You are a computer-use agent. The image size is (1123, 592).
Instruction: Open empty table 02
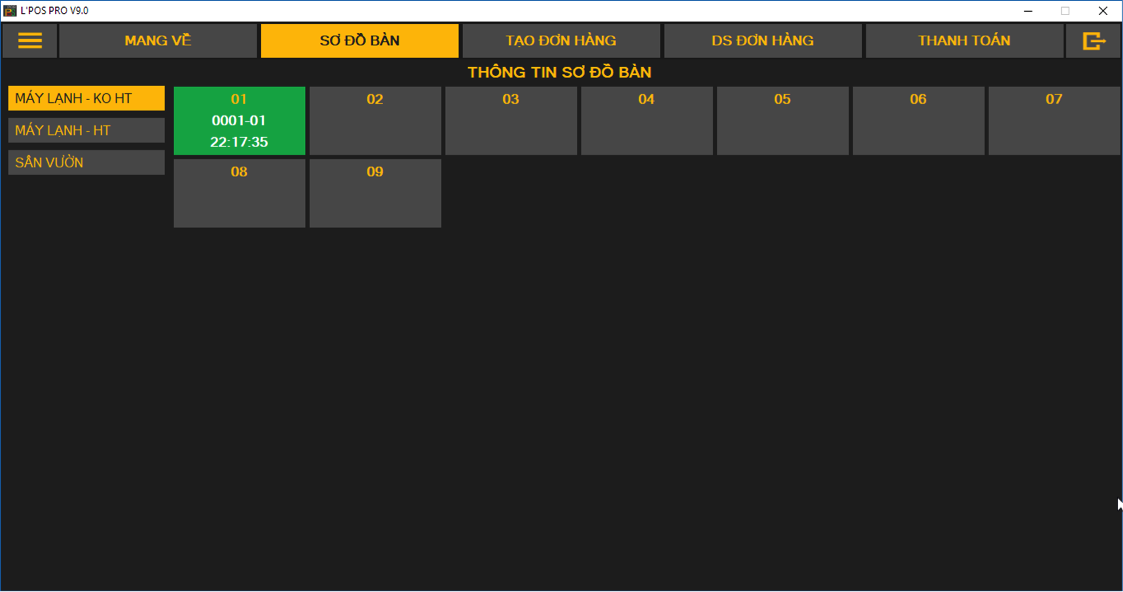pyautogui.click(x=375, y=120)
